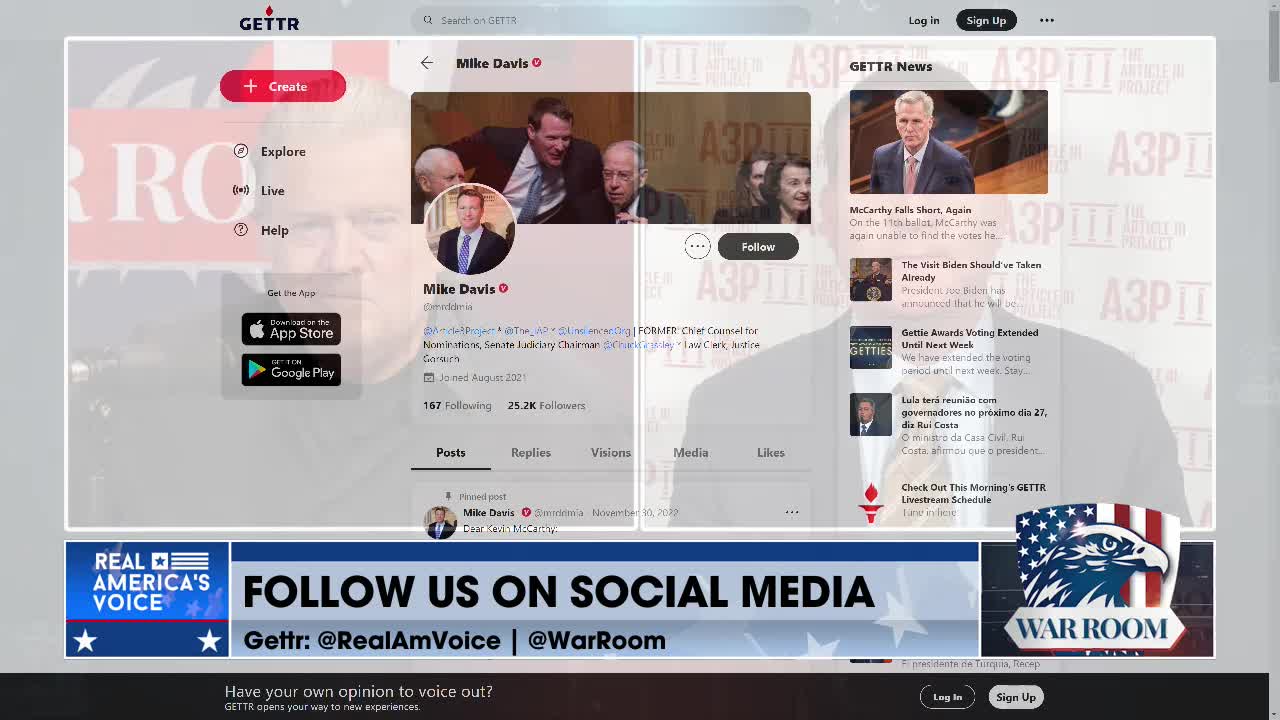Screen dimensions: 1280x720
Task: Get it on Google Play badge
Action: coord(291,370)
